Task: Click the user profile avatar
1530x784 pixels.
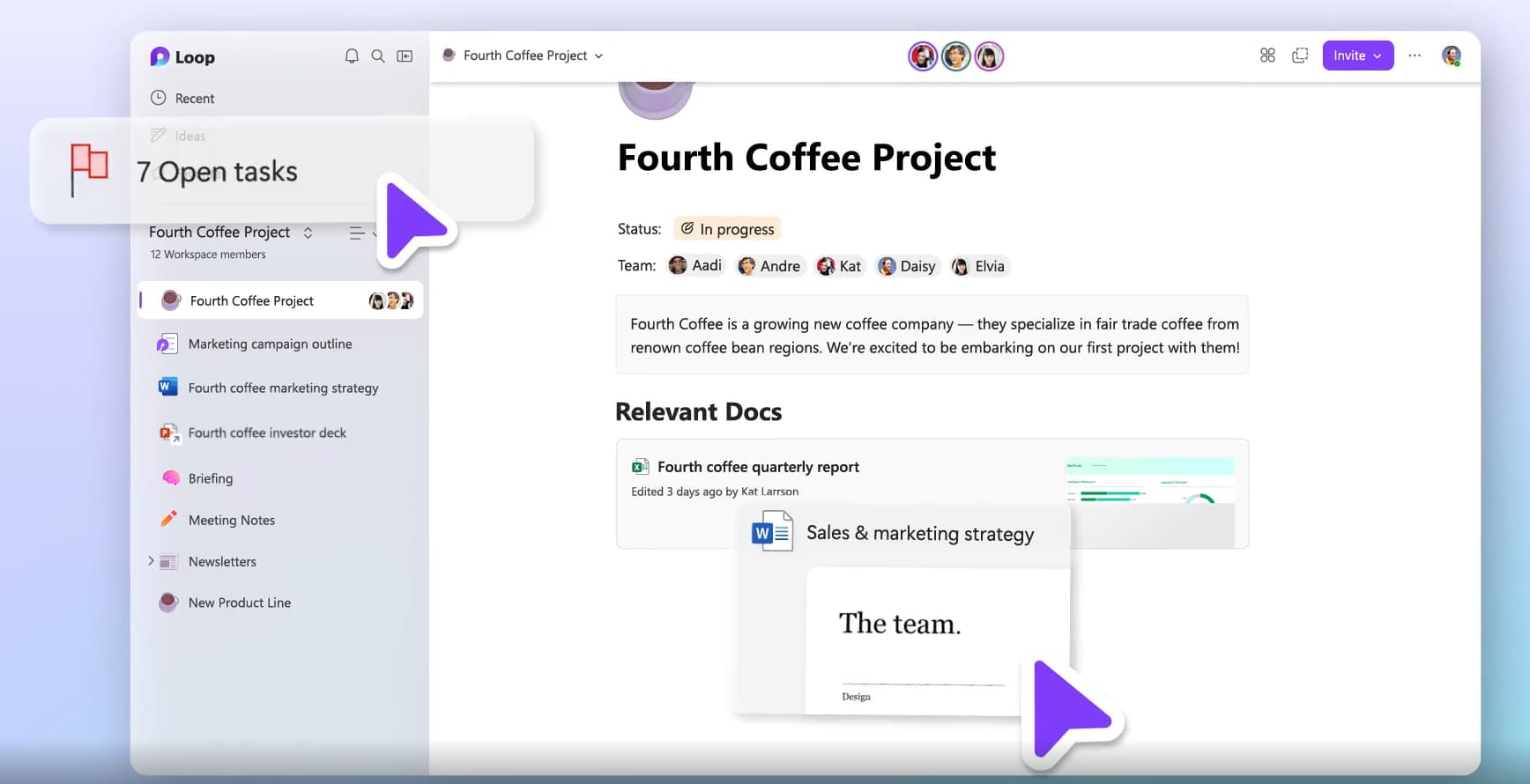Action: 1451,55
